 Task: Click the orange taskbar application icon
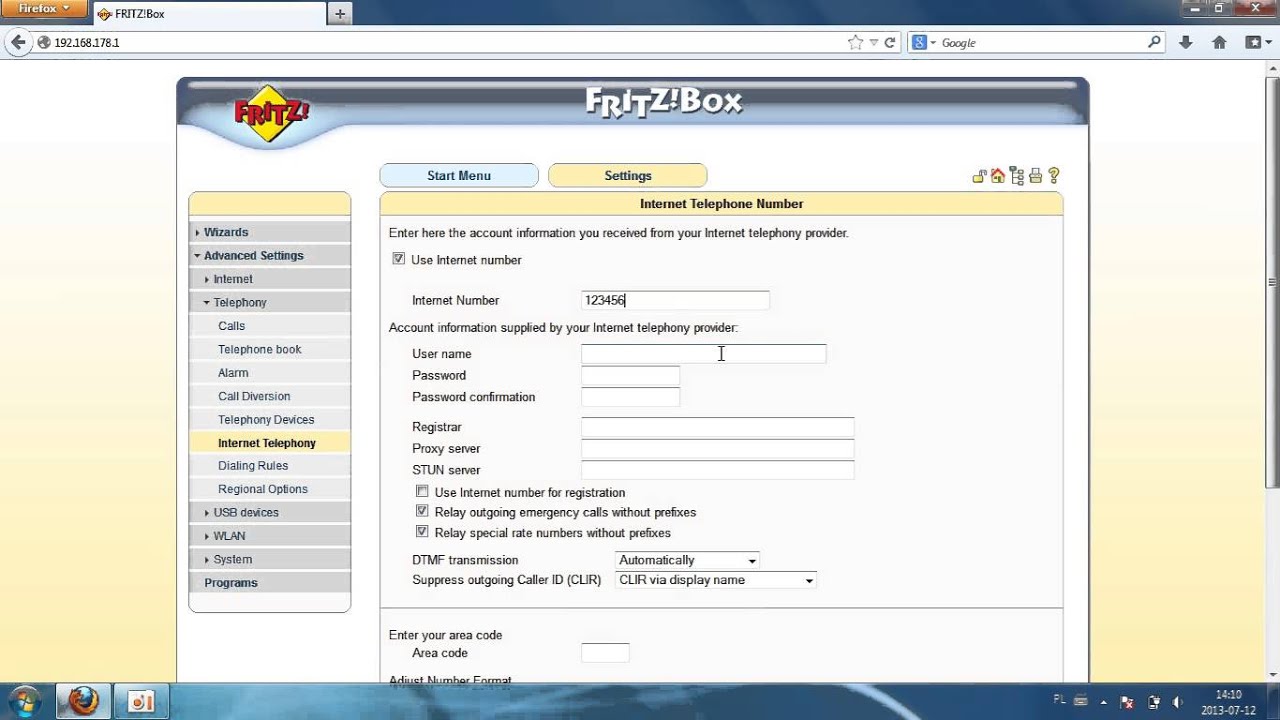[141, 701]
